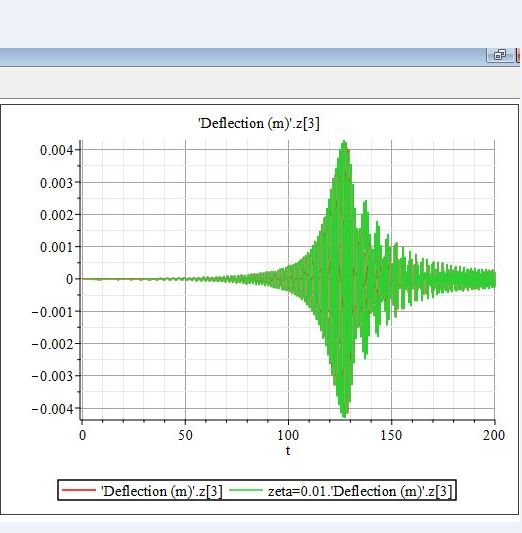Click the 0.004 tick label on vertical axis
Screen dimensions: 522x533
click(x=56, y=150)
